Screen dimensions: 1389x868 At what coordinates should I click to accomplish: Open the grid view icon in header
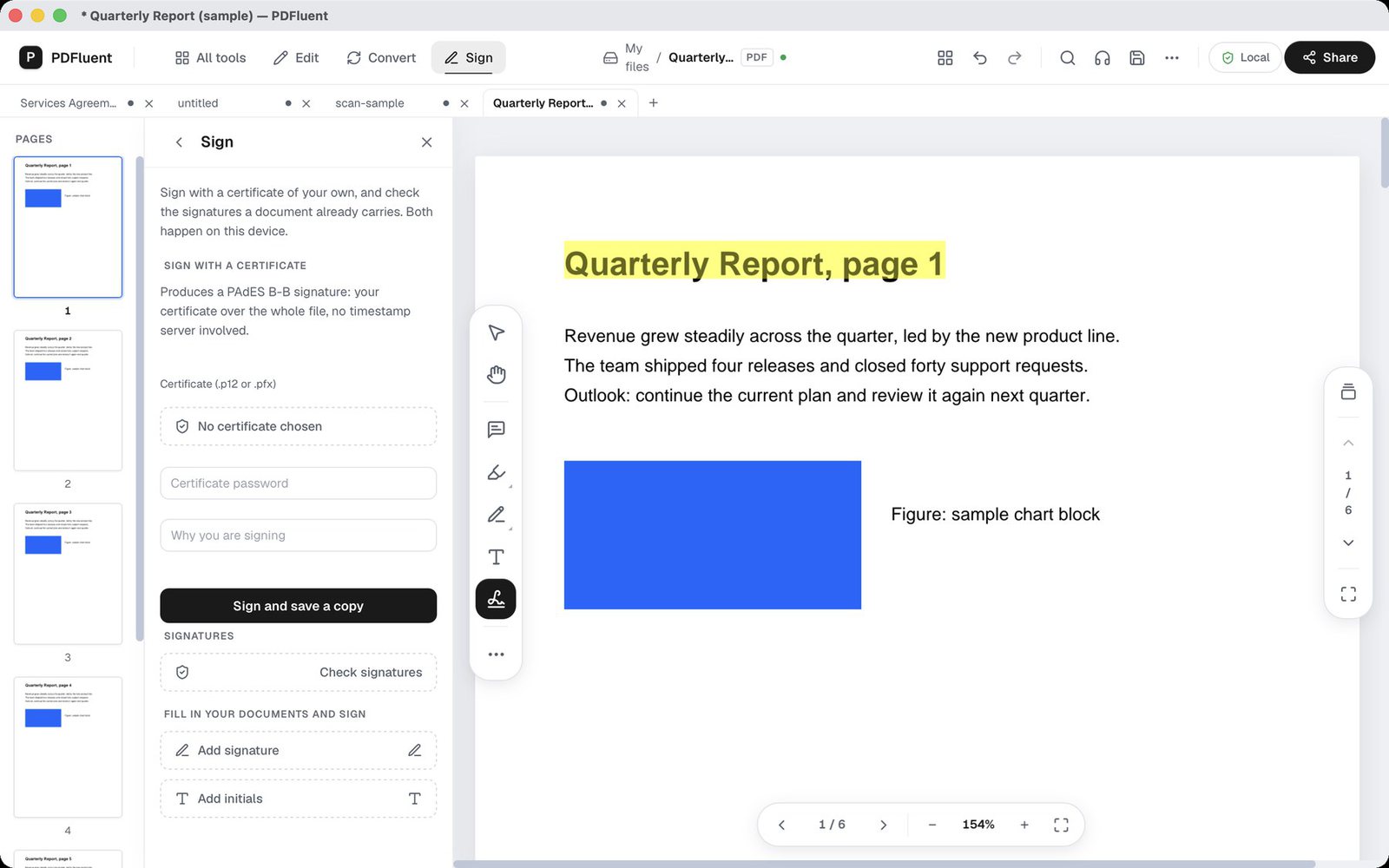coord(945,58)
